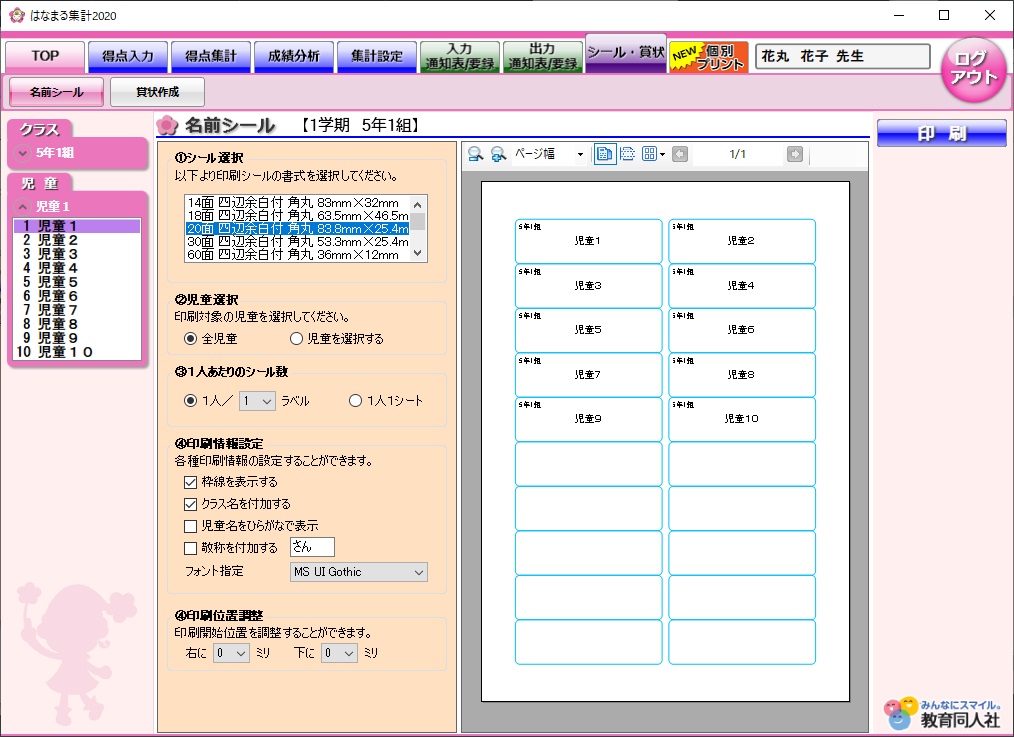Select 30面 53.3mm×25.4mm seal format
Screen dimensions: 1014x737
(x=297, y=241)
